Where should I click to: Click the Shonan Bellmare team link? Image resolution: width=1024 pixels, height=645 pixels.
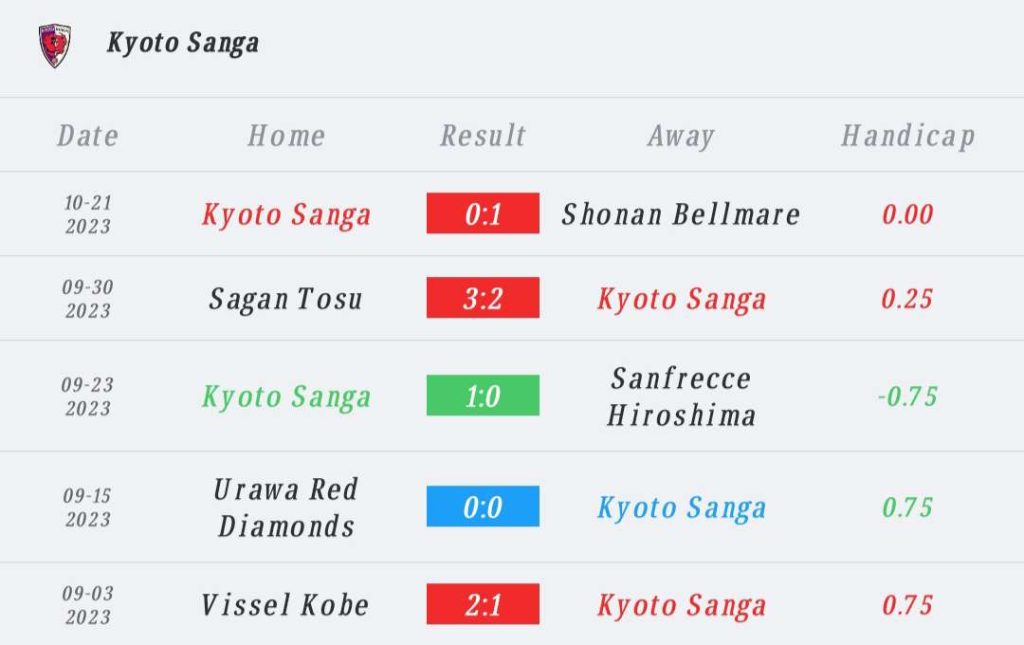(681, 214)
